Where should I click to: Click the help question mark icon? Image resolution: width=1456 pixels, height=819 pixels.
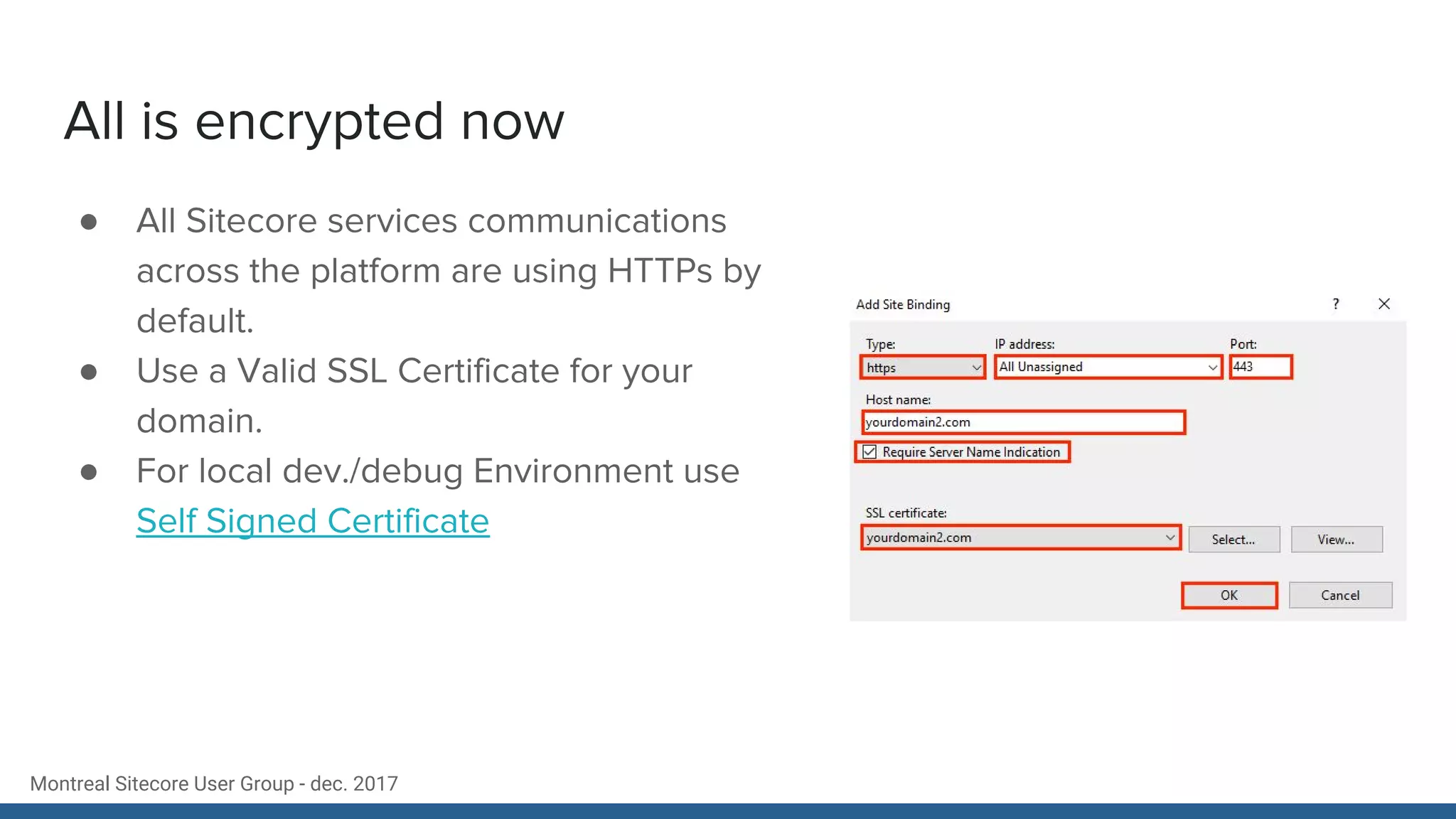pos(1336,304)
